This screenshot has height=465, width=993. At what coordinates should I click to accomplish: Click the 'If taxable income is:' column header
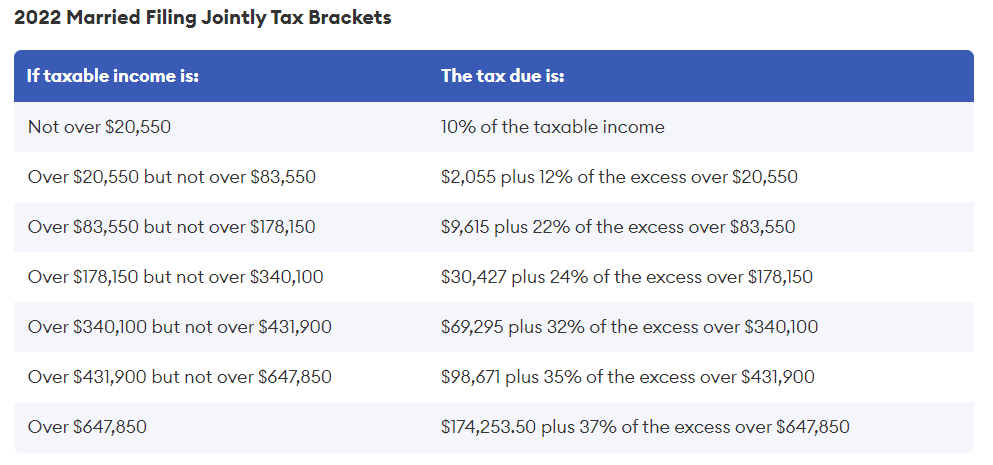(113, 76)
